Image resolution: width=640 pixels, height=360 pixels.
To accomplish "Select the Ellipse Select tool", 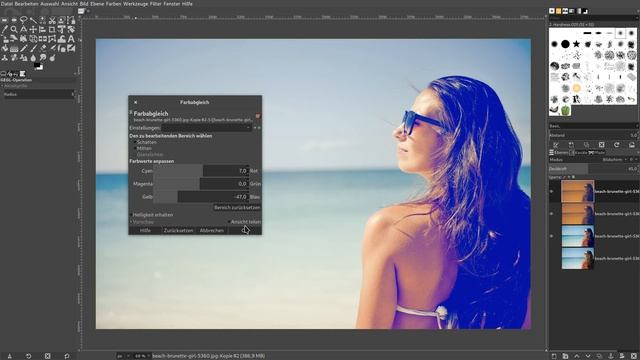I will pyautogui.click(x=14, y=20).
